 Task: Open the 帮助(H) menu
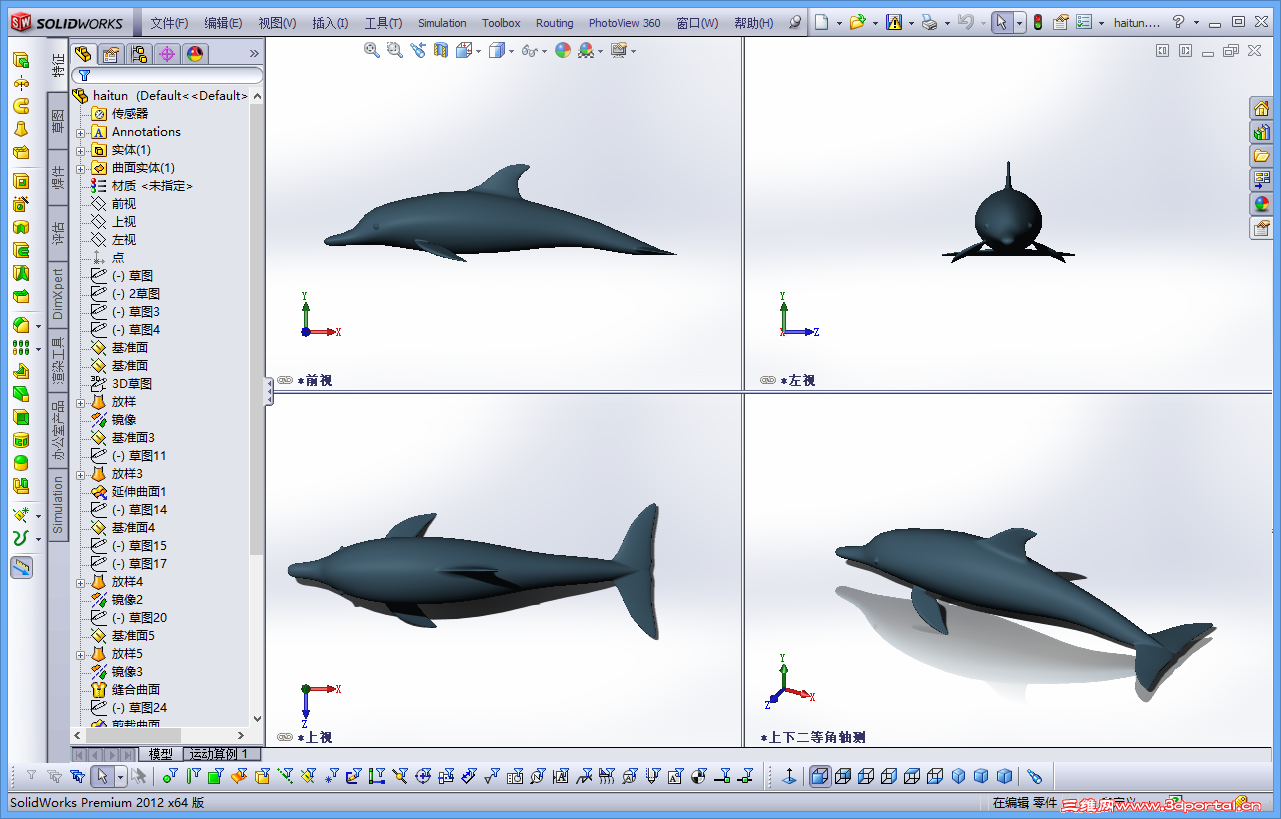(753, 23)
